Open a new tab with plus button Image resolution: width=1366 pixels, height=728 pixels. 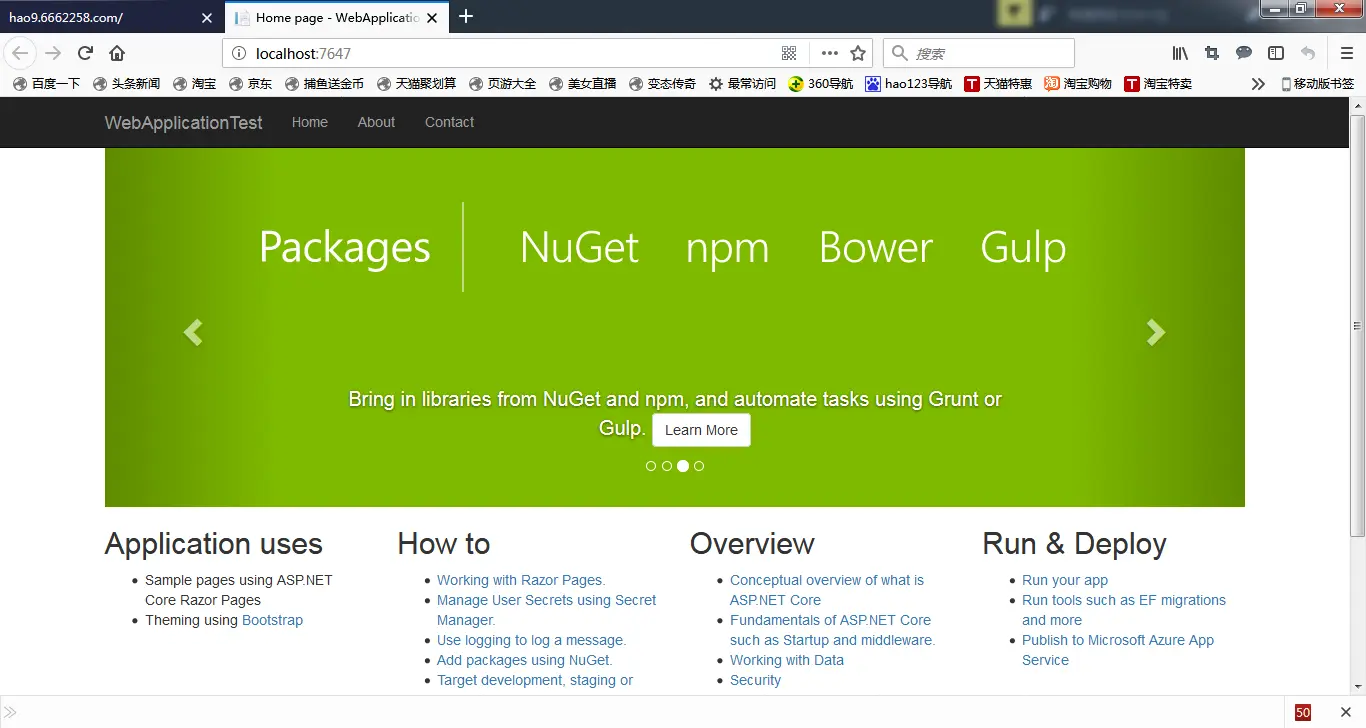pyautogui.click(x=465, y=16)
